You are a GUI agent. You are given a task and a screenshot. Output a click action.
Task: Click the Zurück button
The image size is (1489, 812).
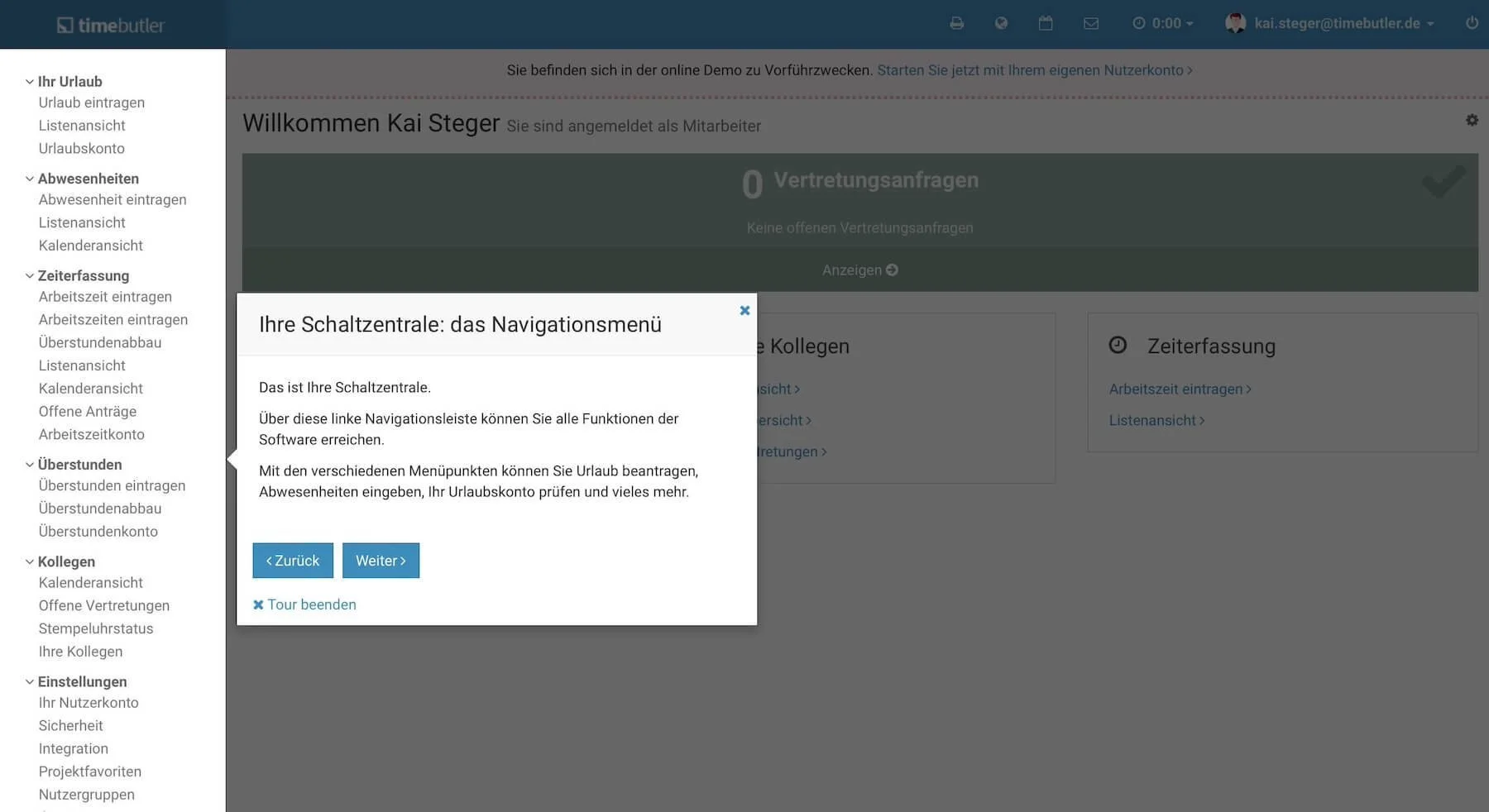coord(293,561)
